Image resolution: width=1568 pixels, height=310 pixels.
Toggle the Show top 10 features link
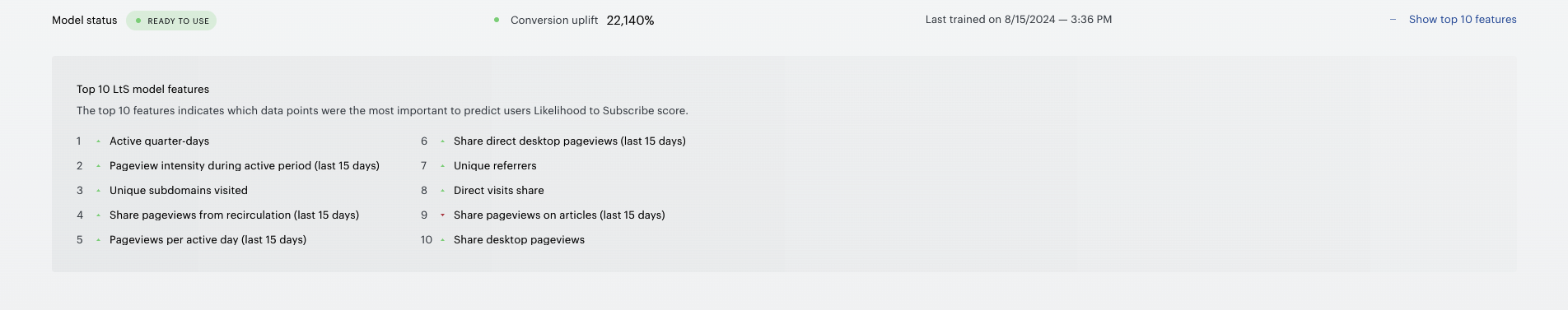(1463, 20)
